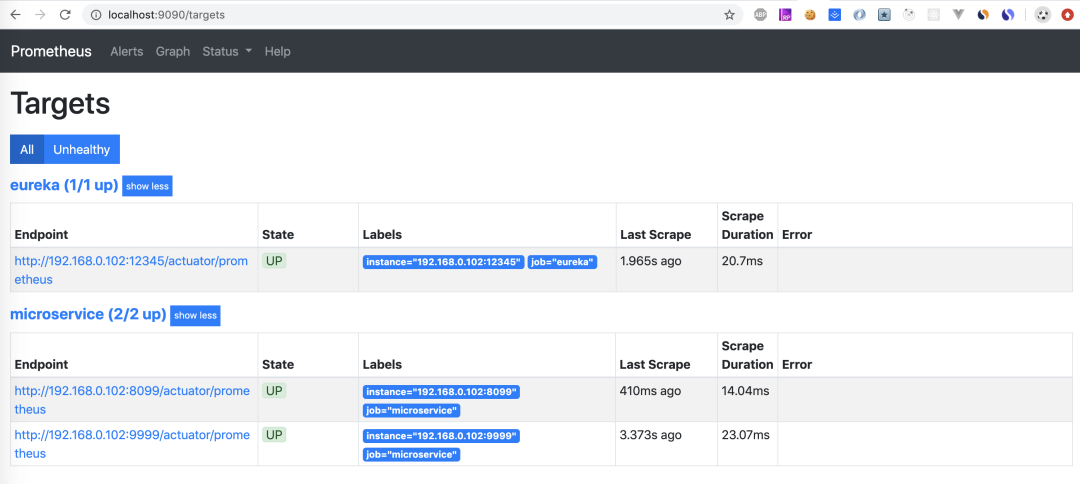The image size is (1080, 484).
Task: Reload the Prometheus targets page
Action: 65,15
